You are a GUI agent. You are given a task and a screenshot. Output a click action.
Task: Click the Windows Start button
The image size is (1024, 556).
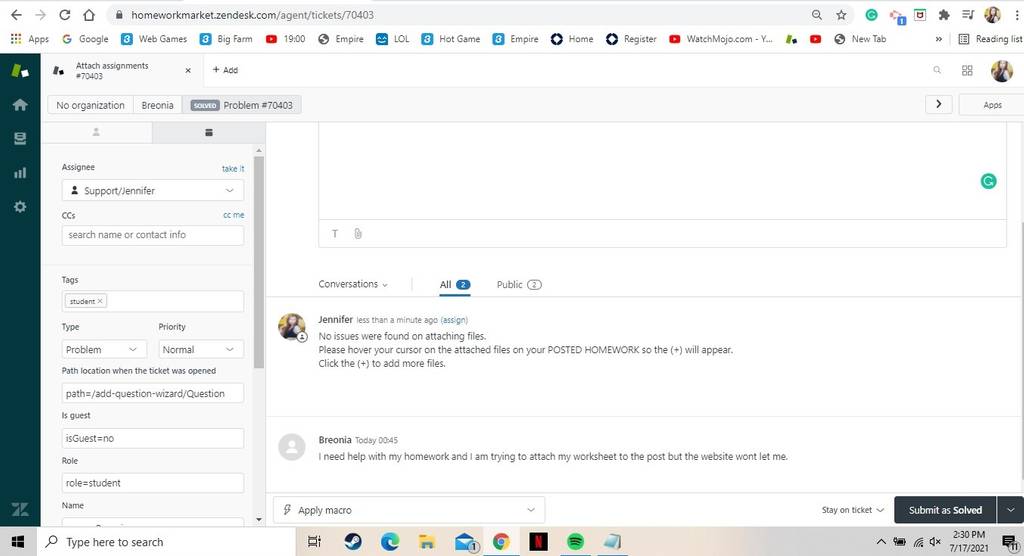(x=18, y=542)
